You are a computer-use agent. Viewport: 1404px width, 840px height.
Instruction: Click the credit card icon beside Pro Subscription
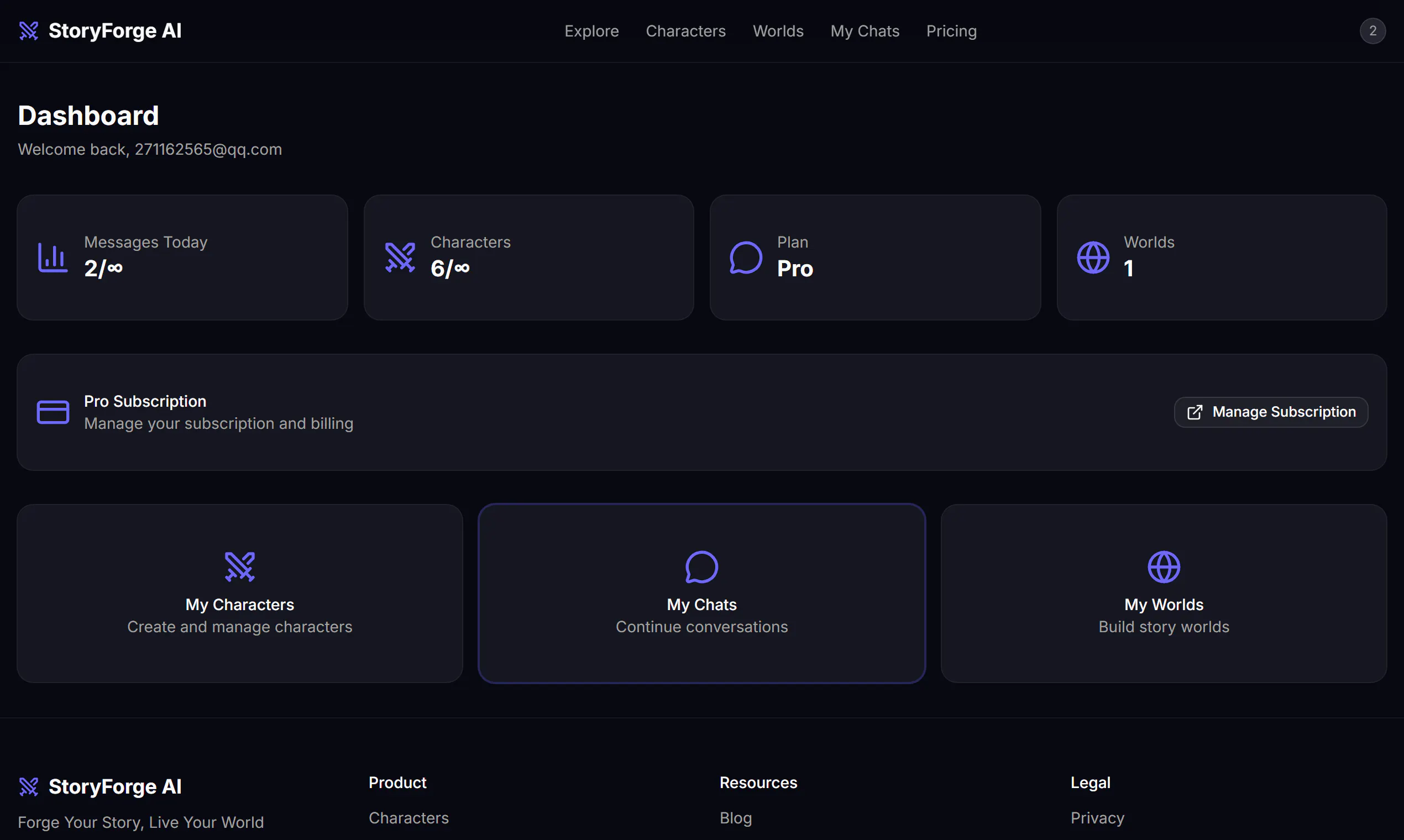coord(53,412)
